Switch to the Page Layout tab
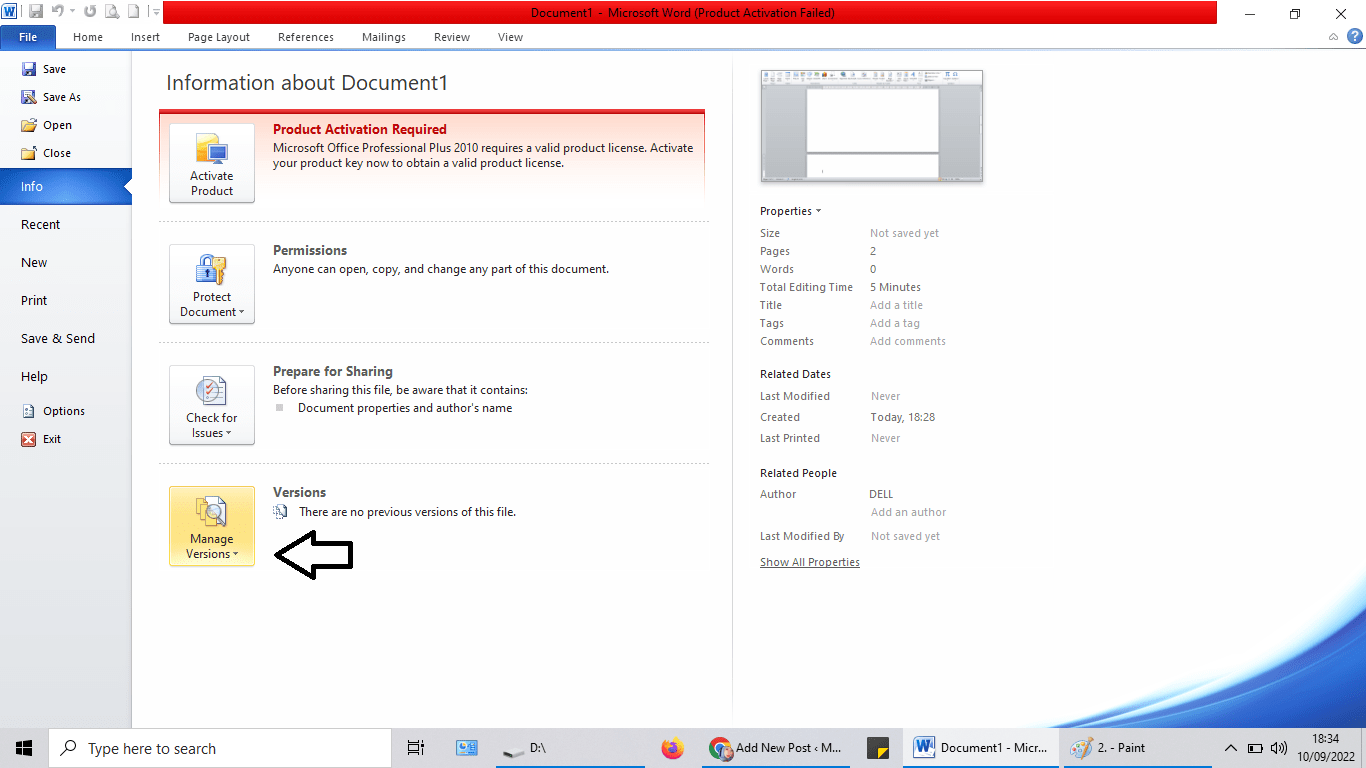 tap(219, 37)
